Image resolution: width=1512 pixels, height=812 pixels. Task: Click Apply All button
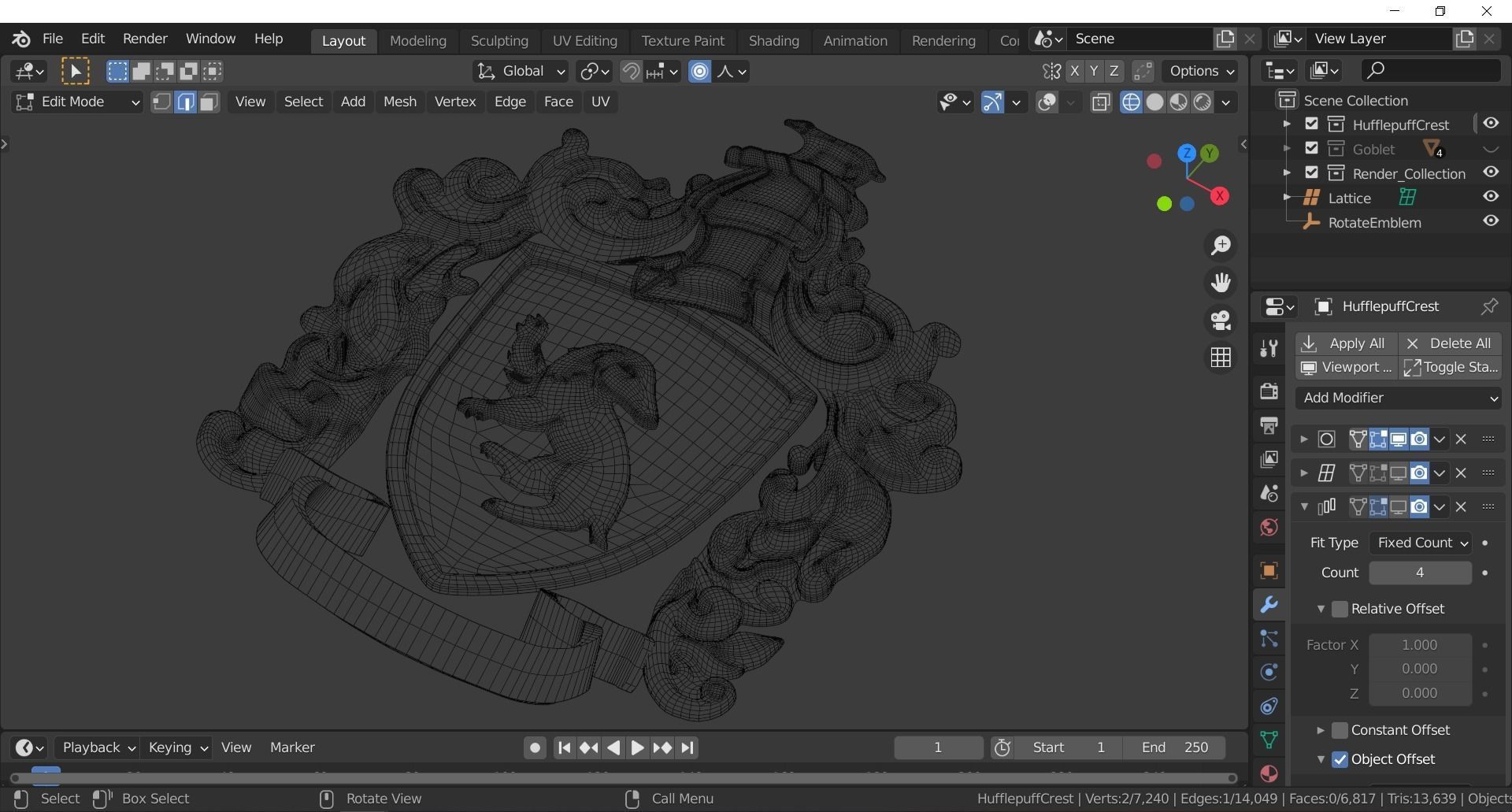[x=1346, y=344]
